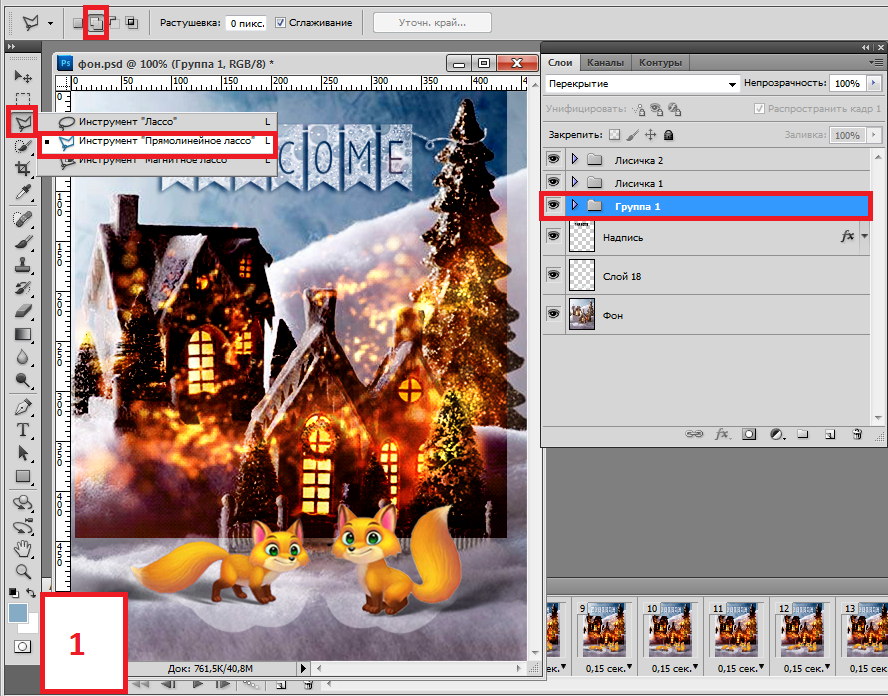The height and width of the screenshot is (696, 888).
Task: Select the Eraser tool
Action: coord(22,311)
